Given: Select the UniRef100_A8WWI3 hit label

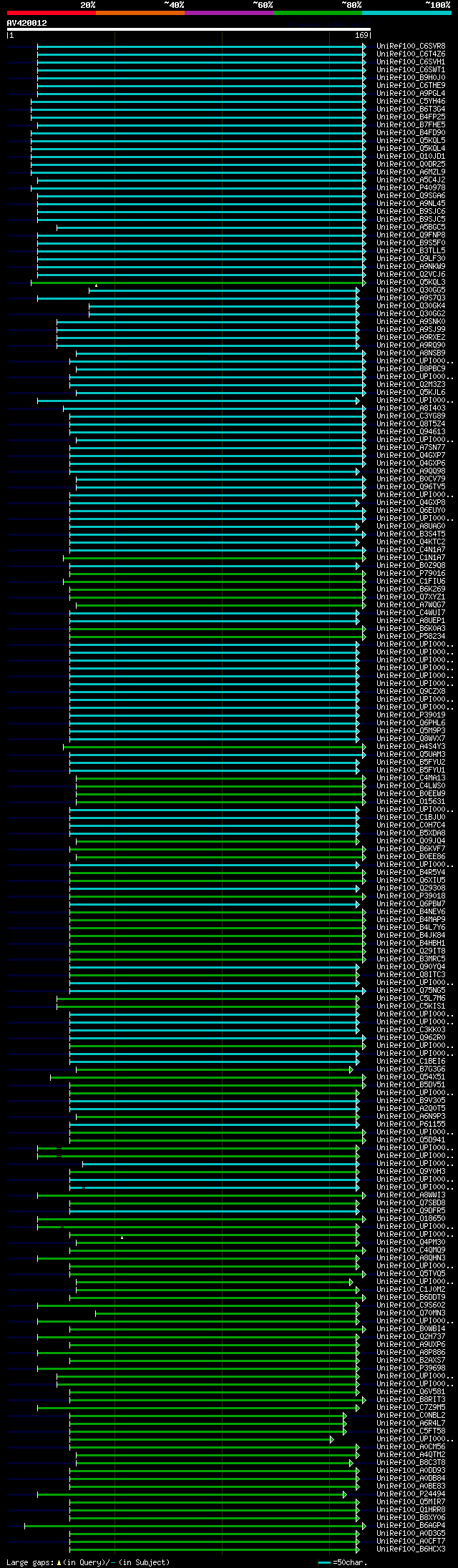Looking at the screenshot, I should [411, 1195].
